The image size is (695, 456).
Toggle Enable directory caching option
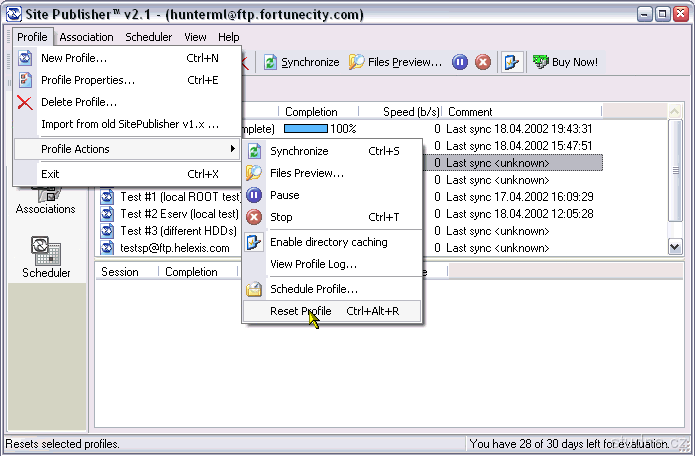(x=332, y=242)
